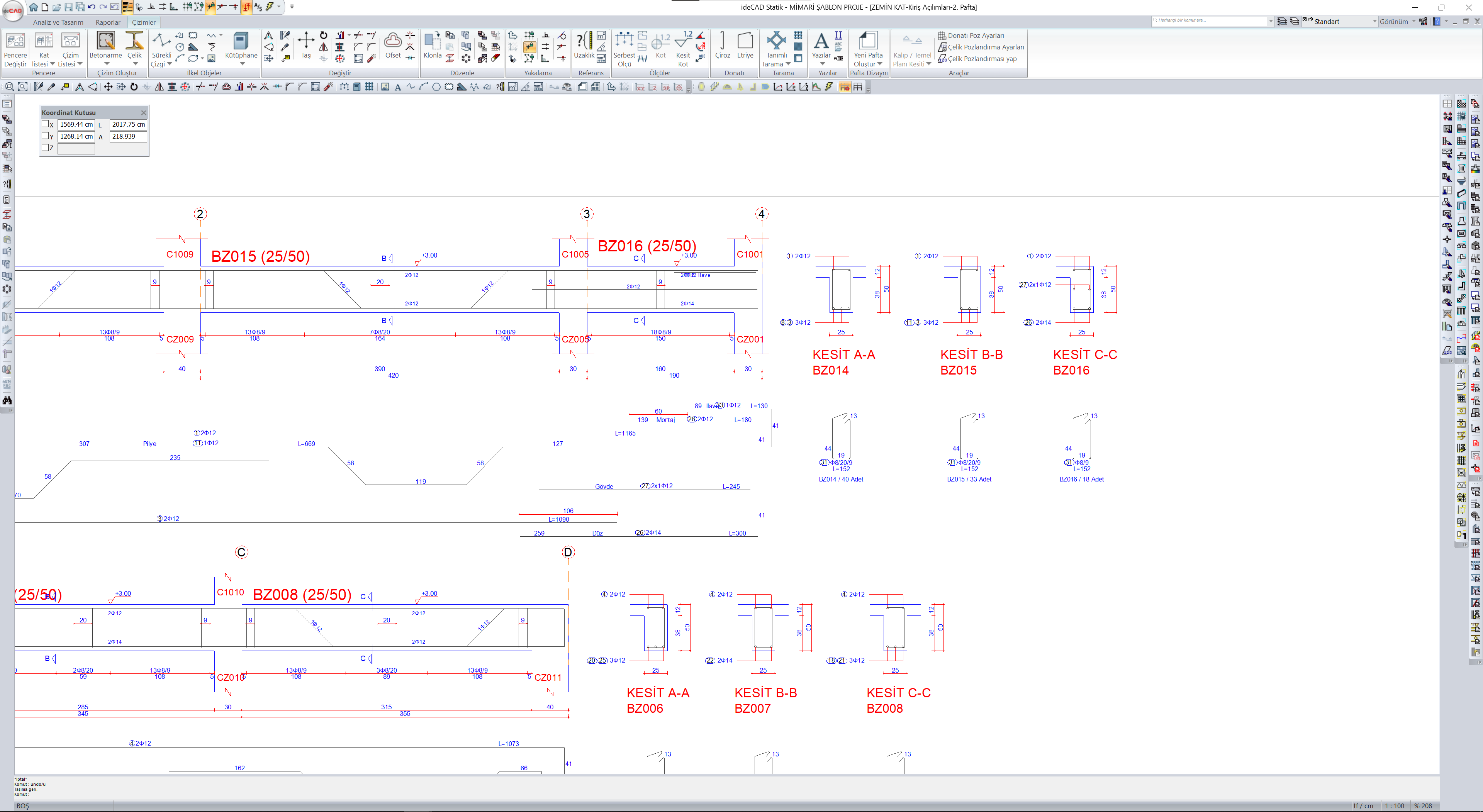The image size is (1483, 812).
Task: Expand the Kat listesi dropdown
Action: (x=53, y=64)
